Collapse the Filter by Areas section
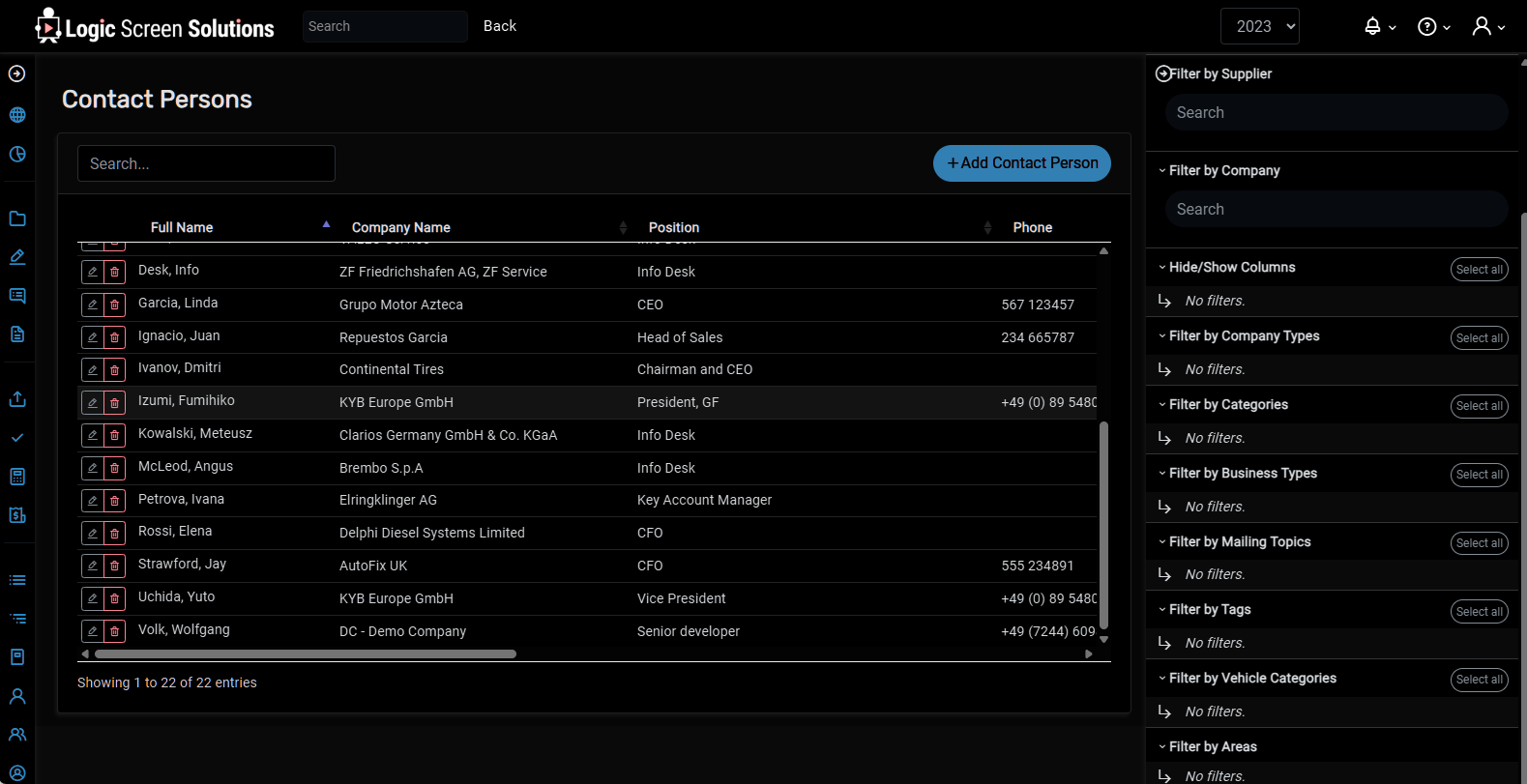Screen dimensions: 1527x784 [x=1208, y=746]
